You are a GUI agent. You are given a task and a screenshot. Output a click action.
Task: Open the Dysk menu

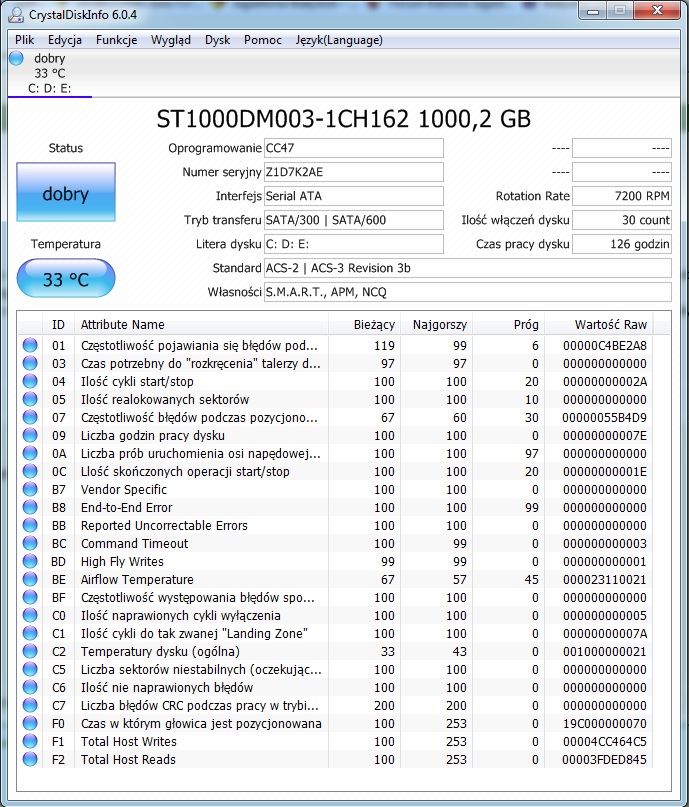pos(217,40)
